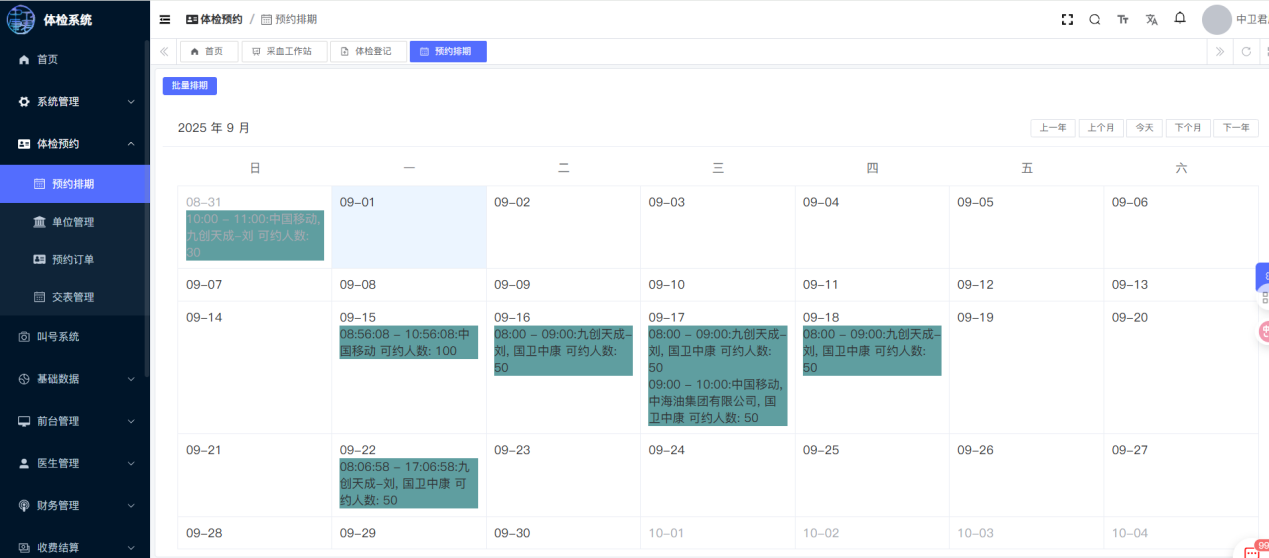Click the 批量排期 button
Screen dimensions: 1269x558
(190, 86)
